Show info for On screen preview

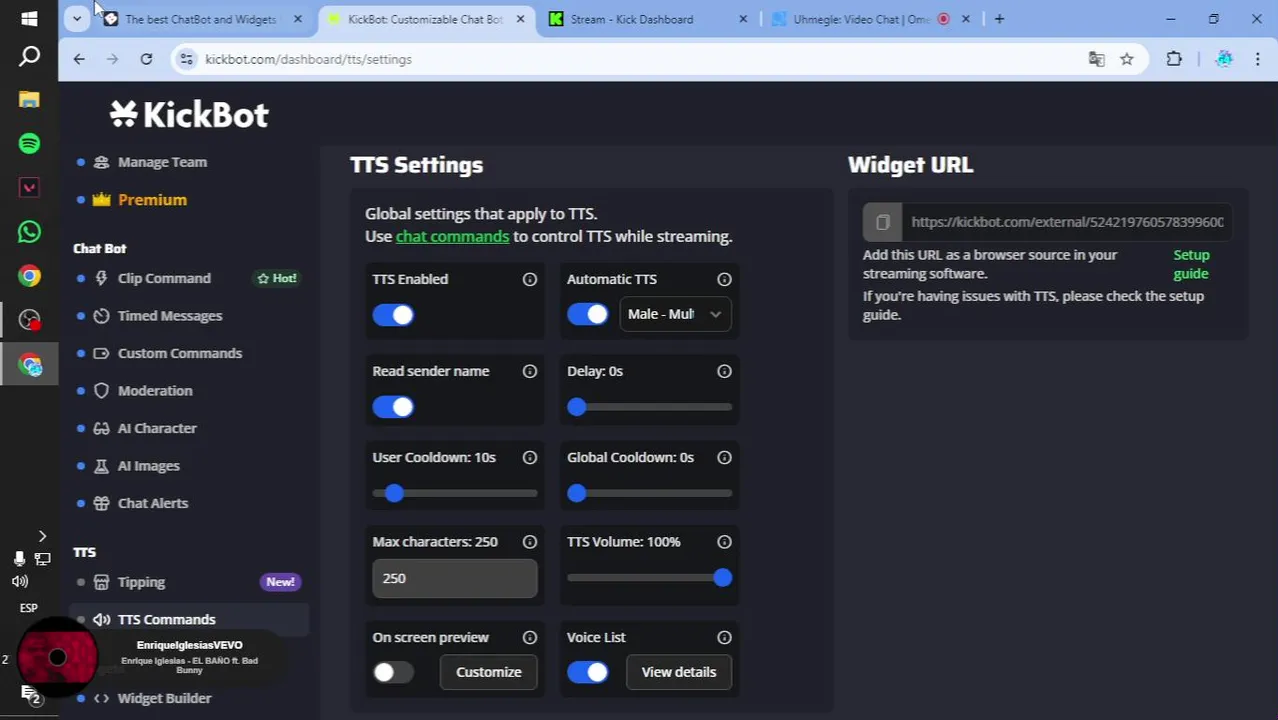[530, 637]
